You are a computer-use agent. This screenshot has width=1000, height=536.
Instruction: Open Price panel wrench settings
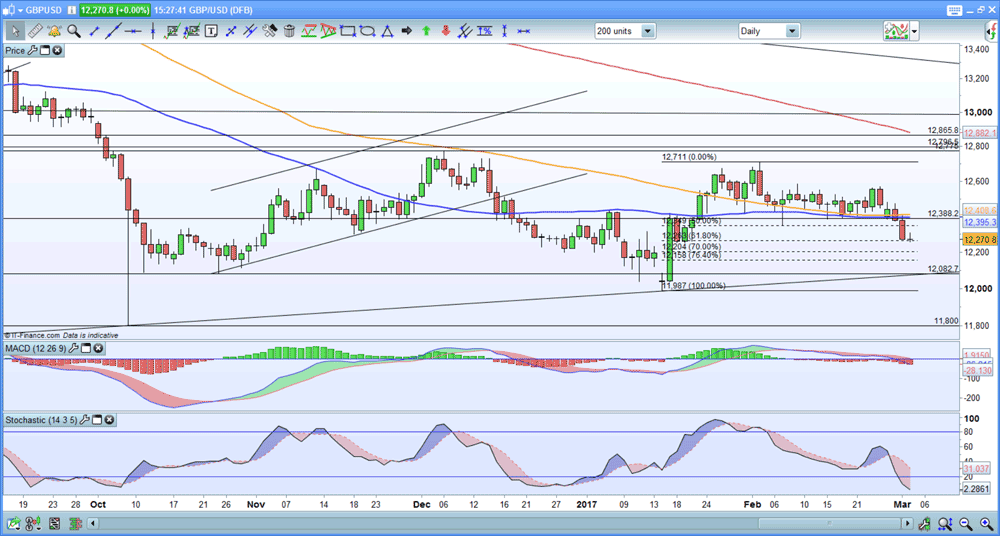34,50
